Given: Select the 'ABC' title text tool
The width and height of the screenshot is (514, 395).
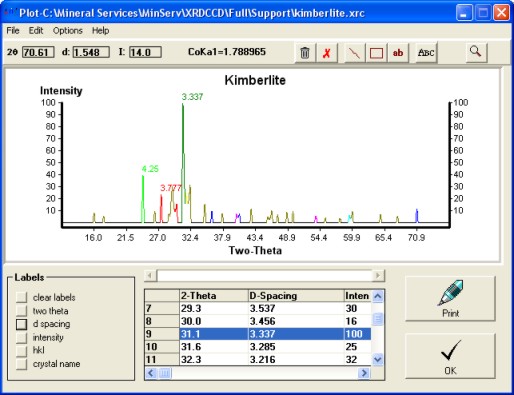Looking at the screenshot, I should (x=426, y=53).
